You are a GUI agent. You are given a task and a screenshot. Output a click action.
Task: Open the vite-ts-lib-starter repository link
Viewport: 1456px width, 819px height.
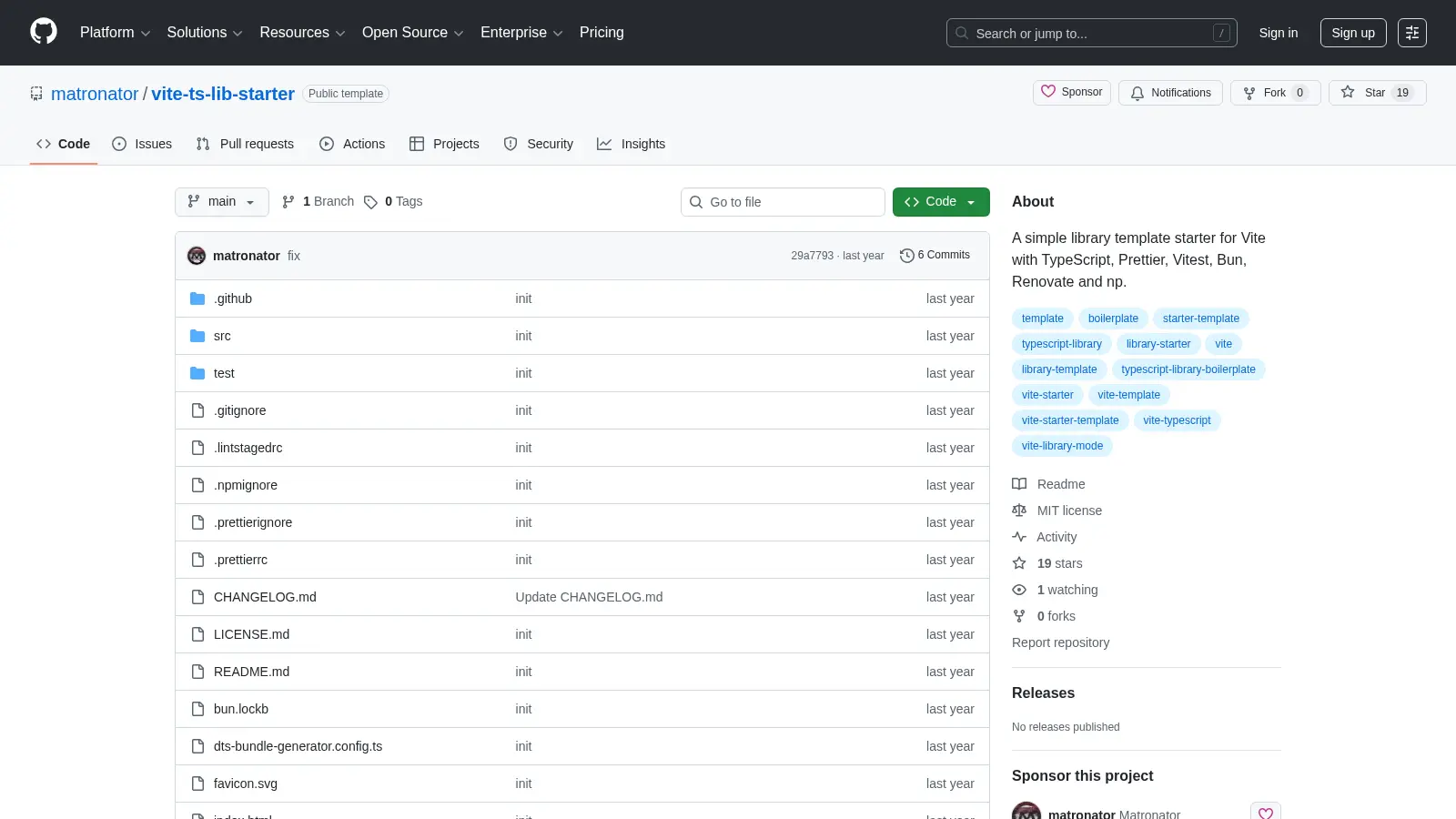[x=223, y=94]
